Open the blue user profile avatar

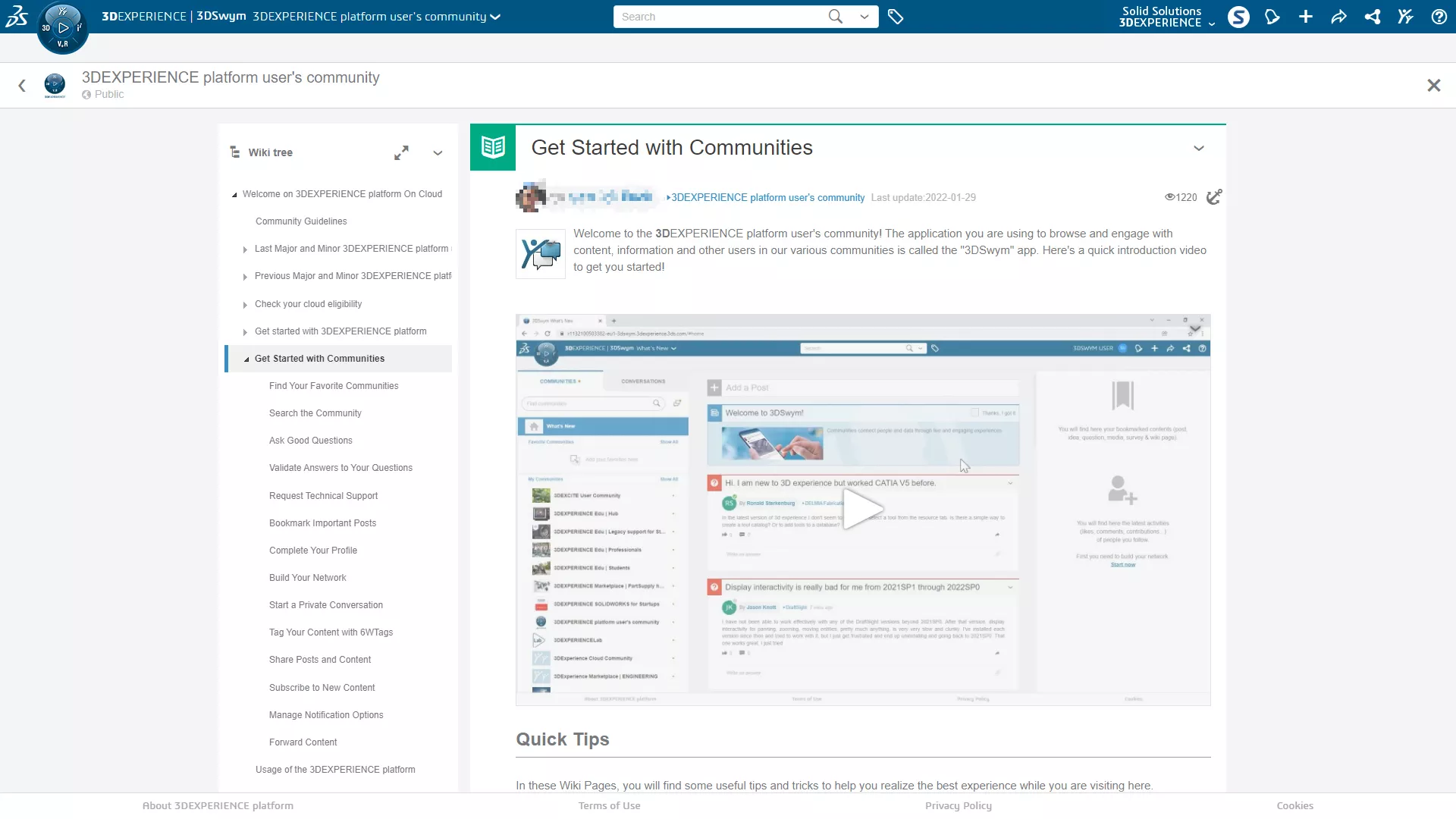click(1238, 17)
